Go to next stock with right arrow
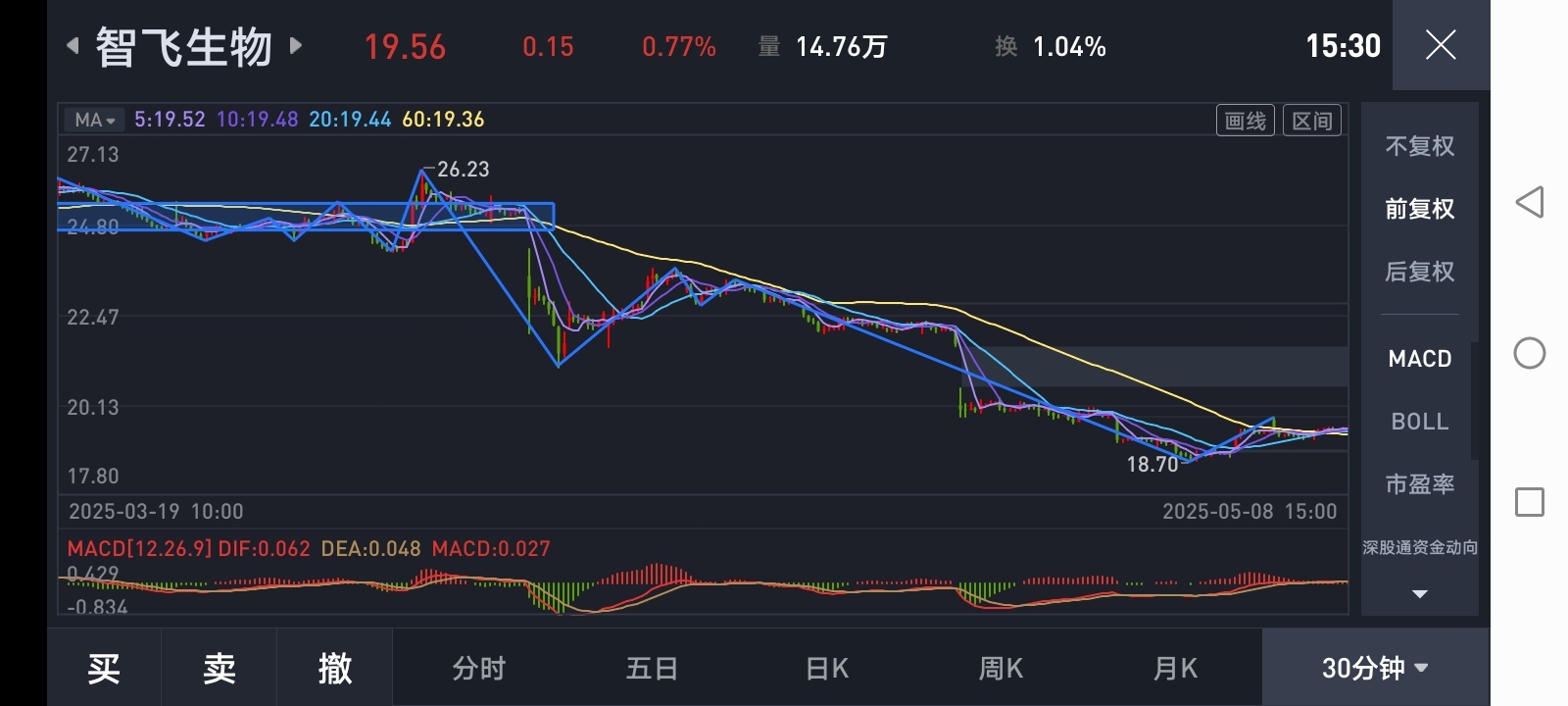 (x=296, y=45)
